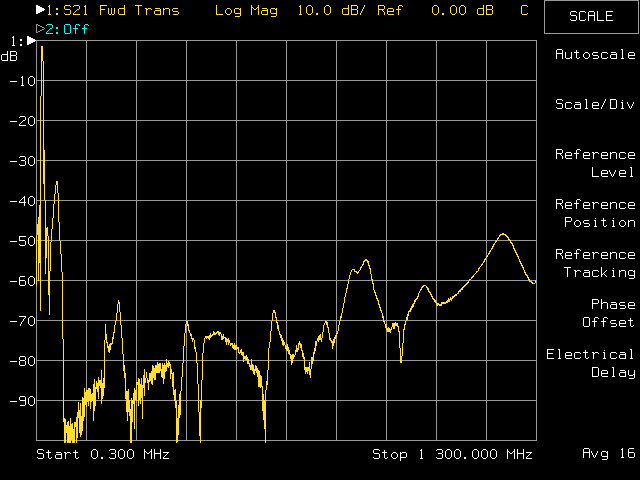Click the 'Start 0.300 MHz' label
640x480 pixels.
(103, 454)
